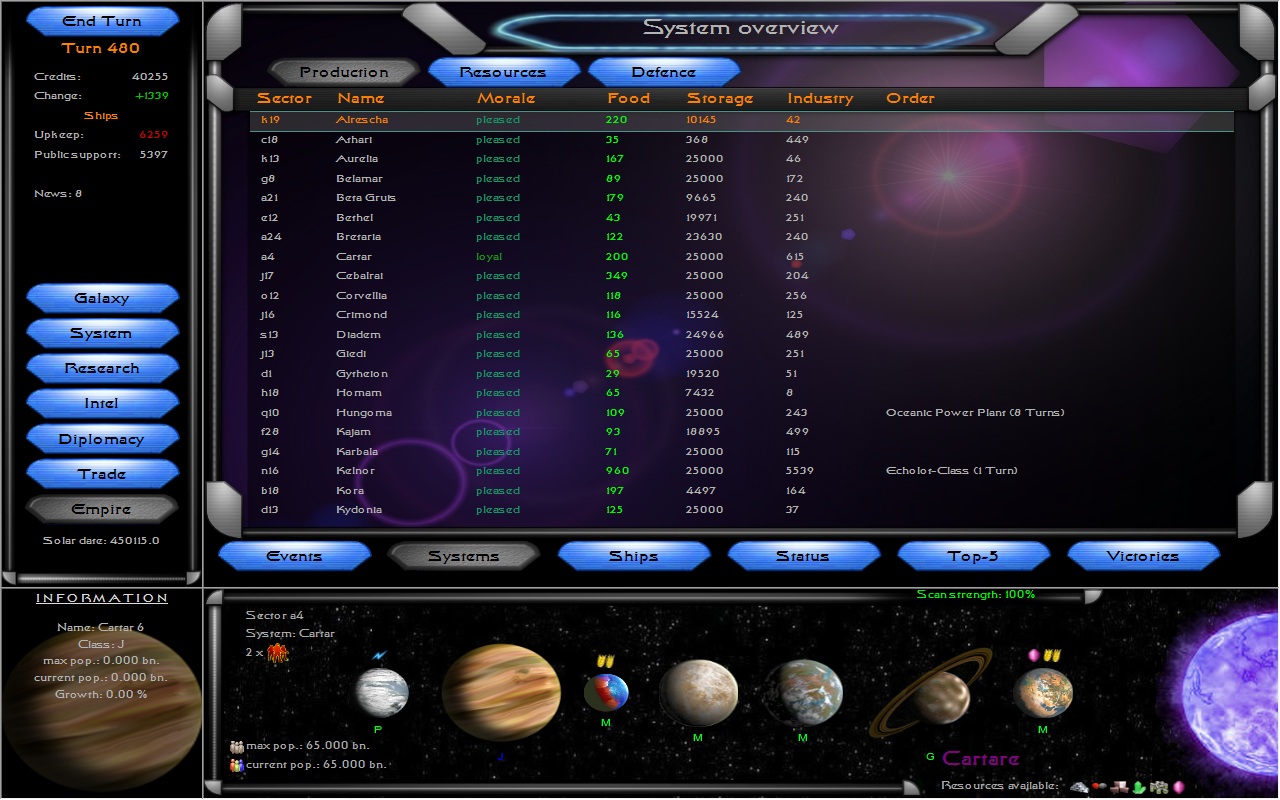Image resolution: width=1280 pixels, height=800 pixels.
Task: Select the Hungoma system in list
Action: (363, 413)
